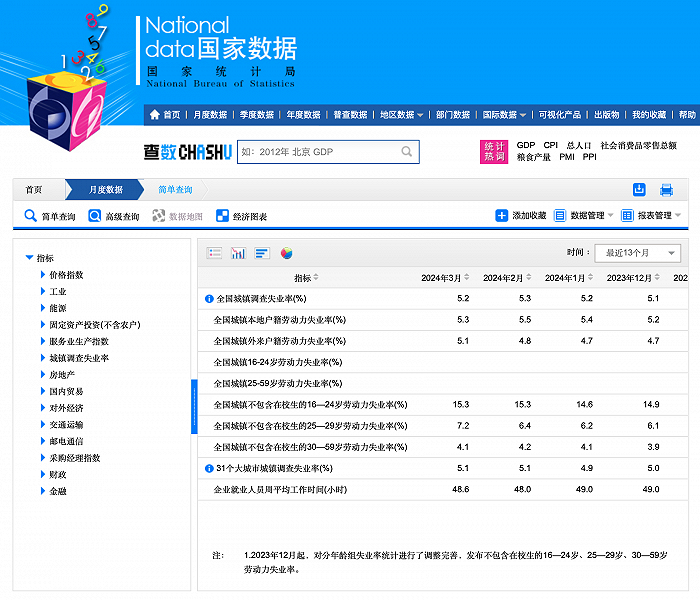Open 我的收藏 in the top navigation
The width and height of the screenshot is (700, 600).
[649, 115]
